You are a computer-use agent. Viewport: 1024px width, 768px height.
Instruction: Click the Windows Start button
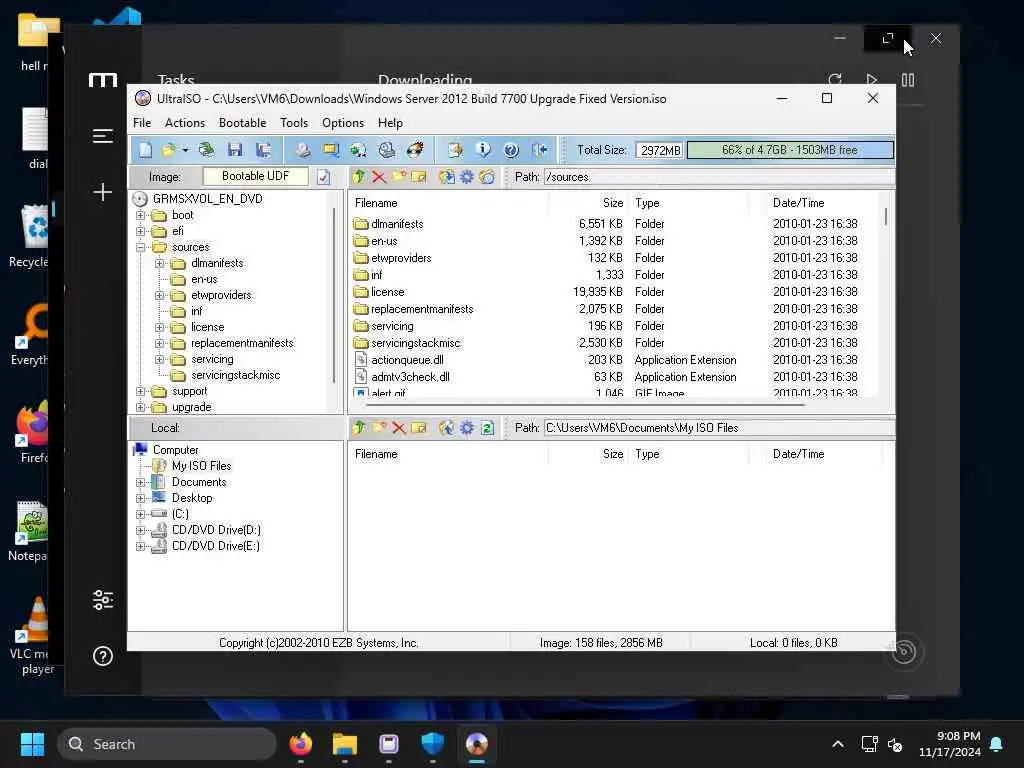[32, 744]
